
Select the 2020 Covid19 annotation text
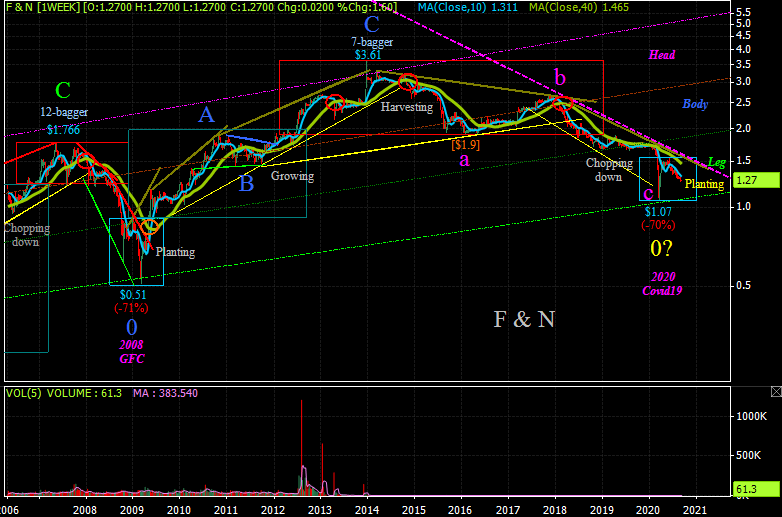pos(662,283)
